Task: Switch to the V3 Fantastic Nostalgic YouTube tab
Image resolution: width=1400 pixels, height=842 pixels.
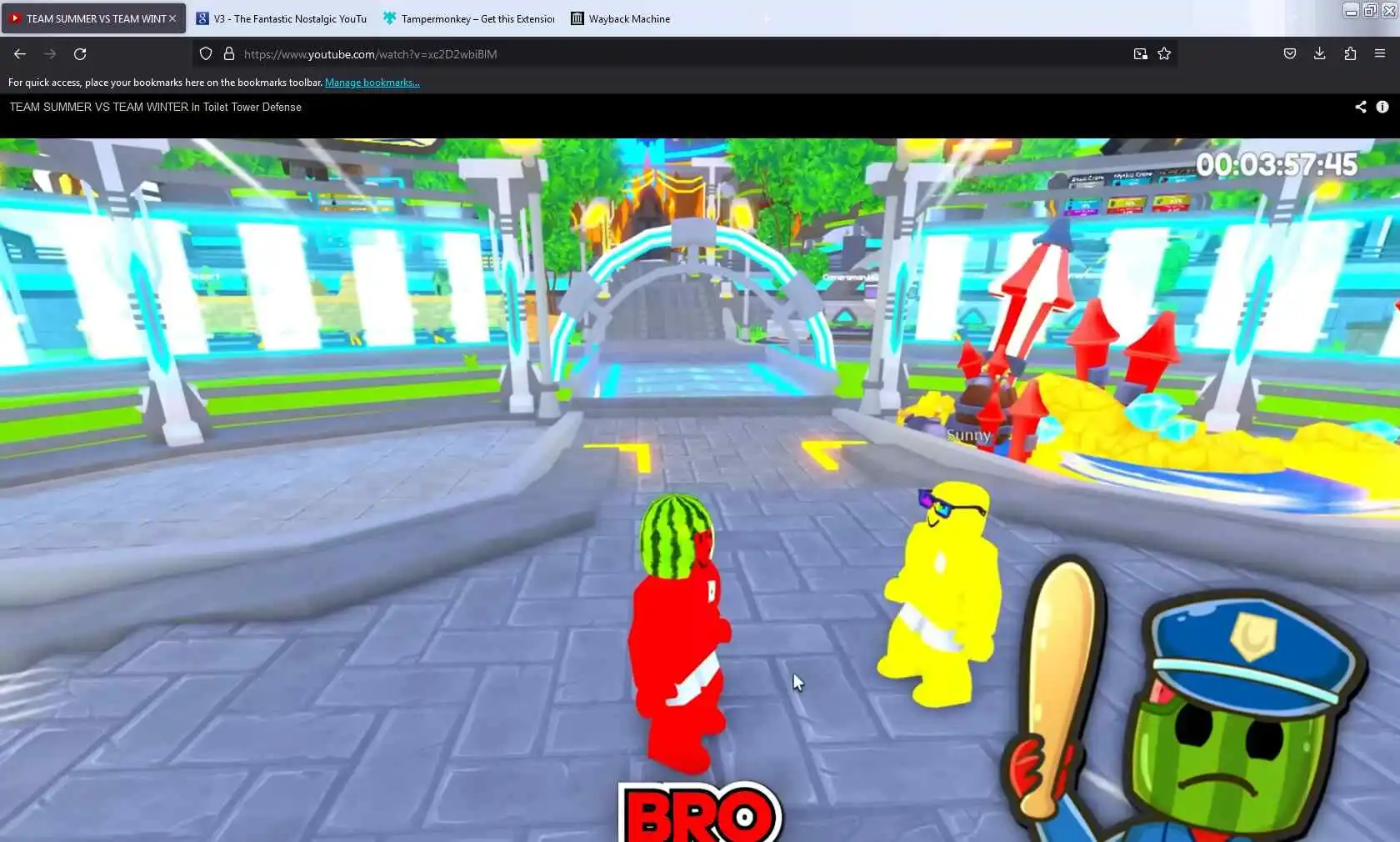Action: 282,18
